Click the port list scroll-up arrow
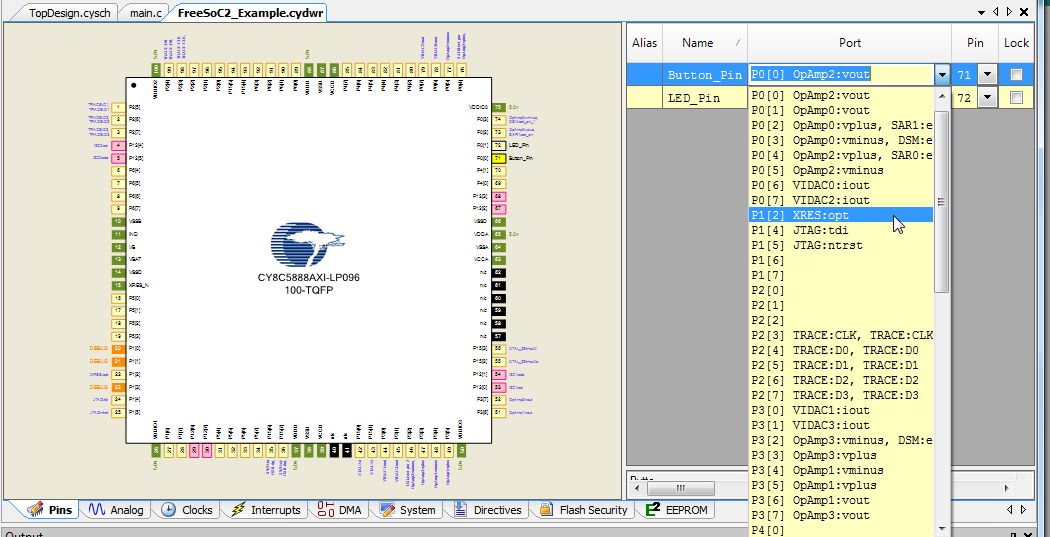1050x537 pixels. coord(942,96)
